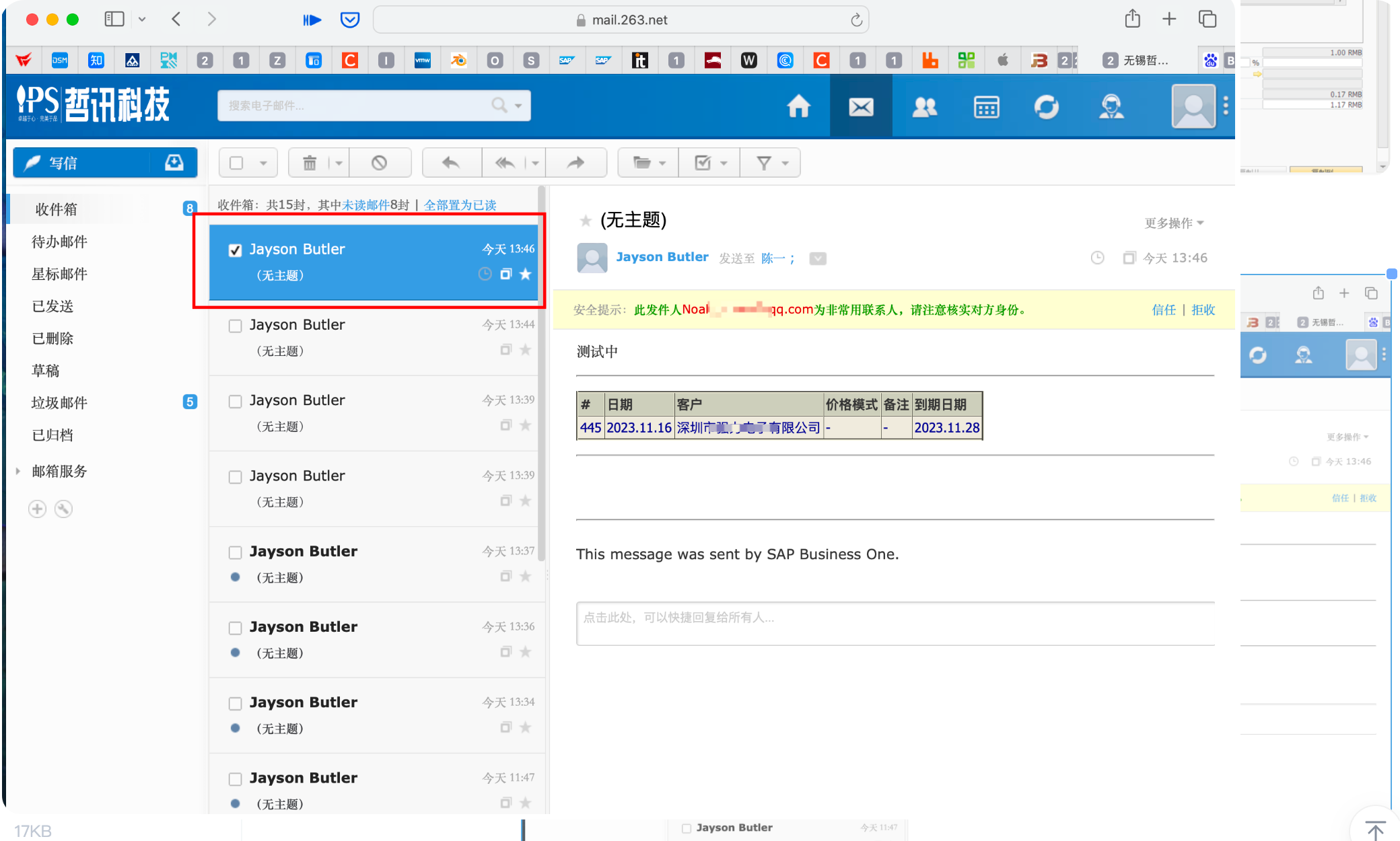The image size is (1400, 841).
Task: Check the 11:47 email checkbox
Action: tap(235, 779)
